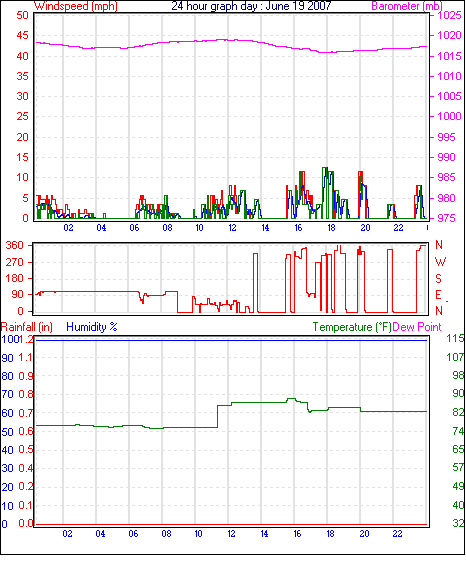Viewport: 466px width, 563px height.
Task: Click the 270 wind direction degree label
Action: [15, 262]
